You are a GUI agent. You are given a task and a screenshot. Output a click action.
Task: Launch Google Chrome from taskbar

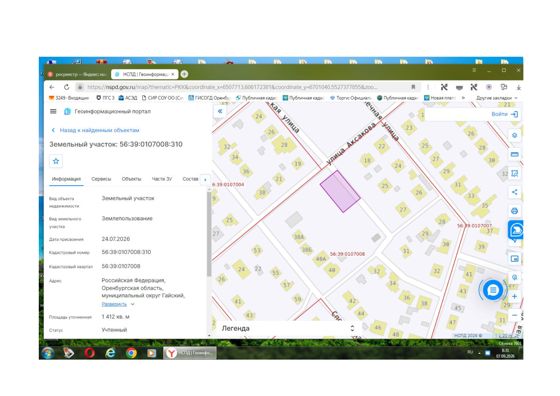pyautogui.click(x=131, y=353)
